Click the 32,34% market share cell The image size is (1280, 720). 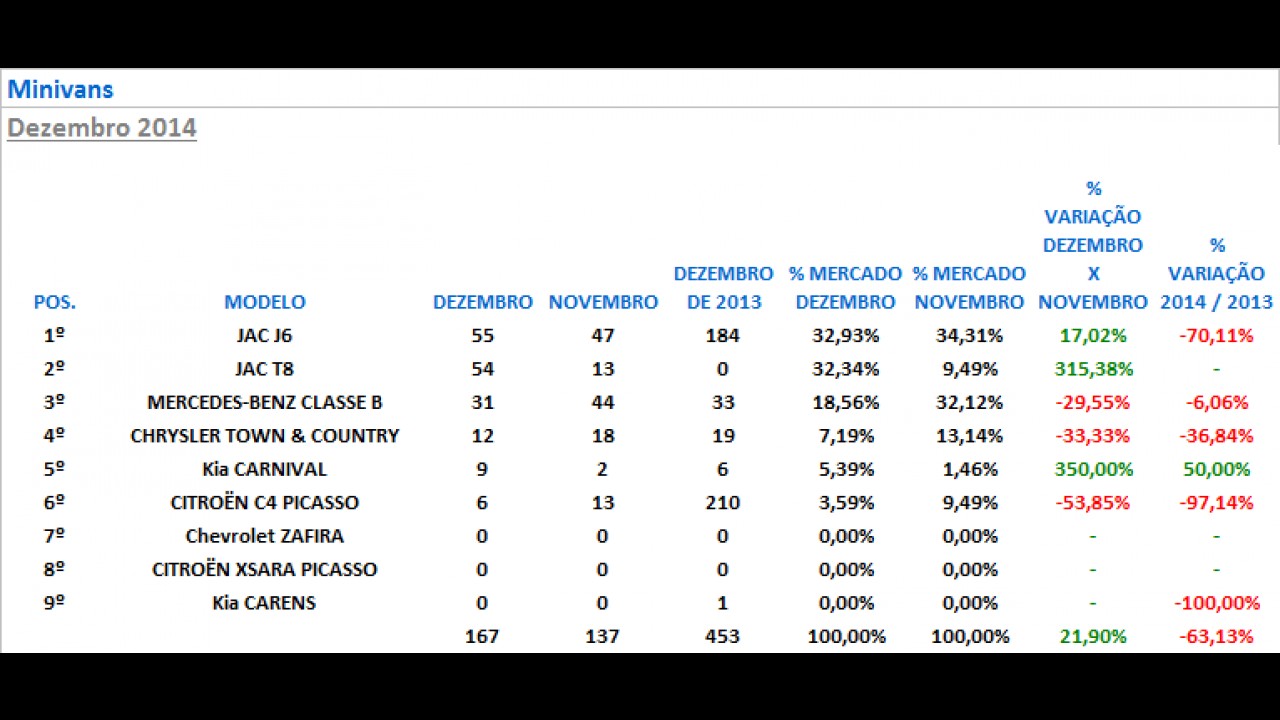[846, 369]
